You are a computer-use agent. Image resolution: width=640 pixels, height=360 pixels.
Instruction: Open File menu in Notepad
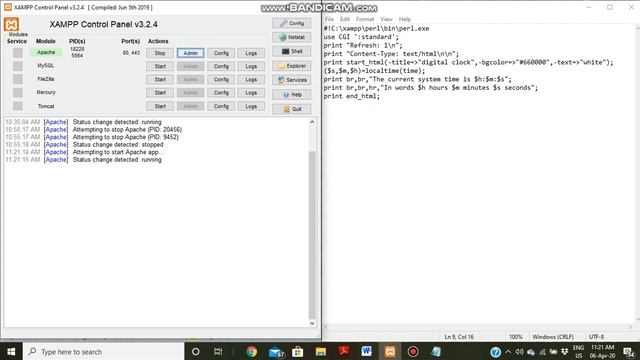coord(329,19)
